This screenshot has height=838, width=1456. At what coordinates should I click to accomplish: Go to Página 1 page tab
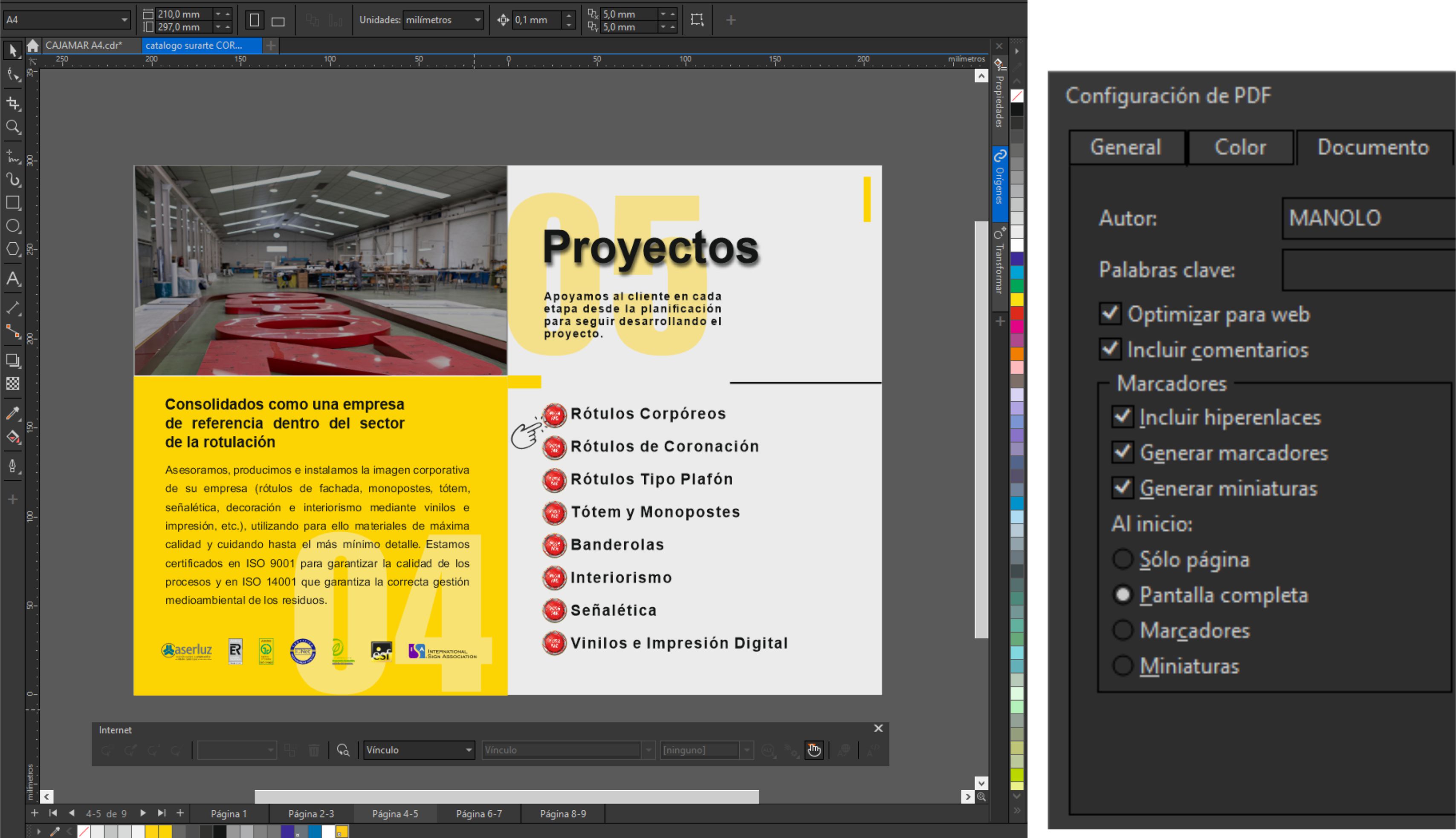(x=229, y=814)
